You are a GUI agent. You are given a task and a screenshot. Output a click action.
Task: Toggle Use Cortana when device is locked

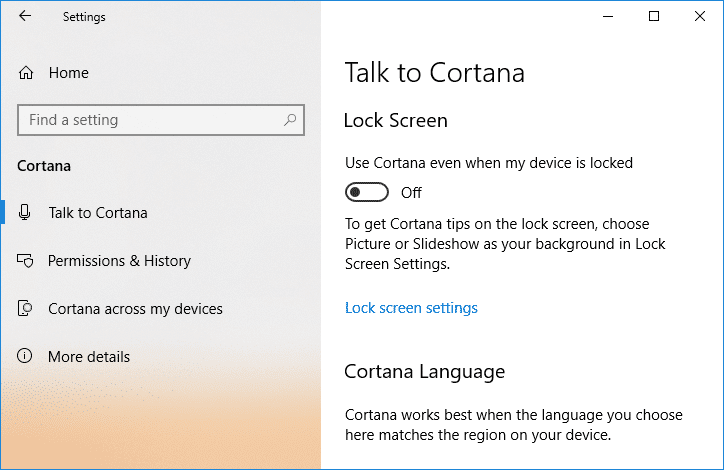[367, 192]
